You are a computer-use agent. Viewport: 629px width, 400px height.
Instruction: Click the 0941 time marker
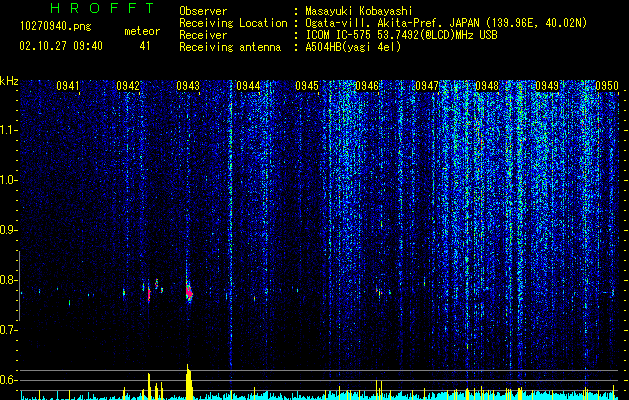(68, 85)
